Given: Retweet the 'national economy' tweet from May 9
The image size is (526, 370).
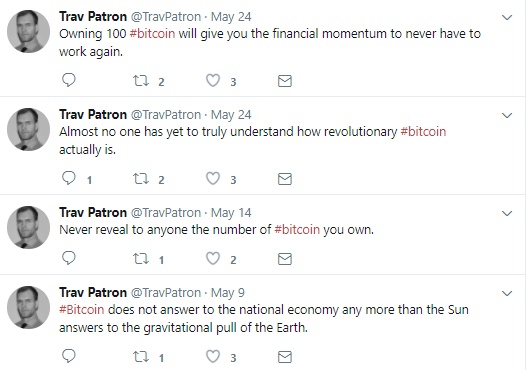Looking at the screenshot, I should click(x=141, y=357).
